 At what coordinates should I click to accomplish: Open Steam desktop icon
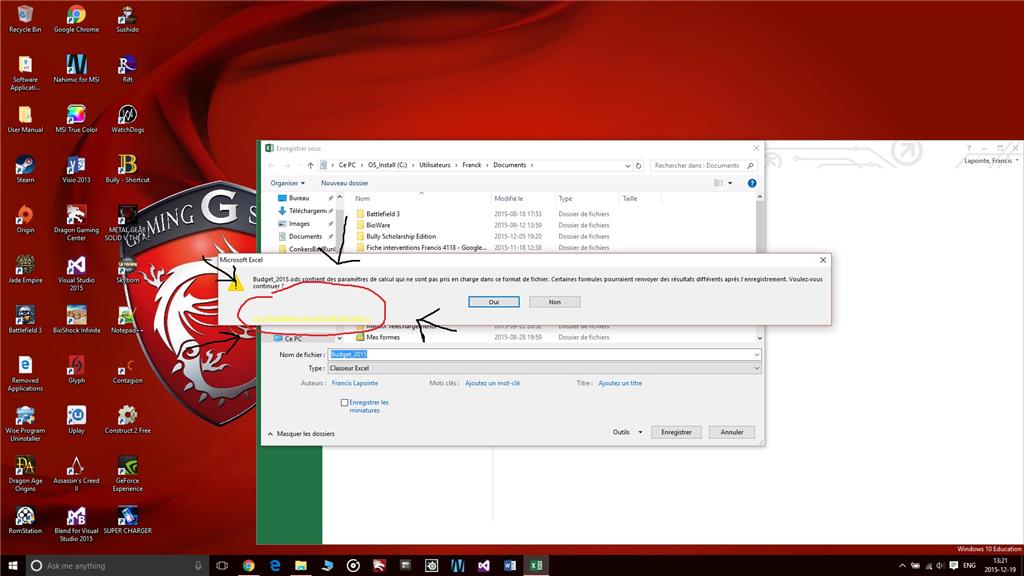coord(25,168)
